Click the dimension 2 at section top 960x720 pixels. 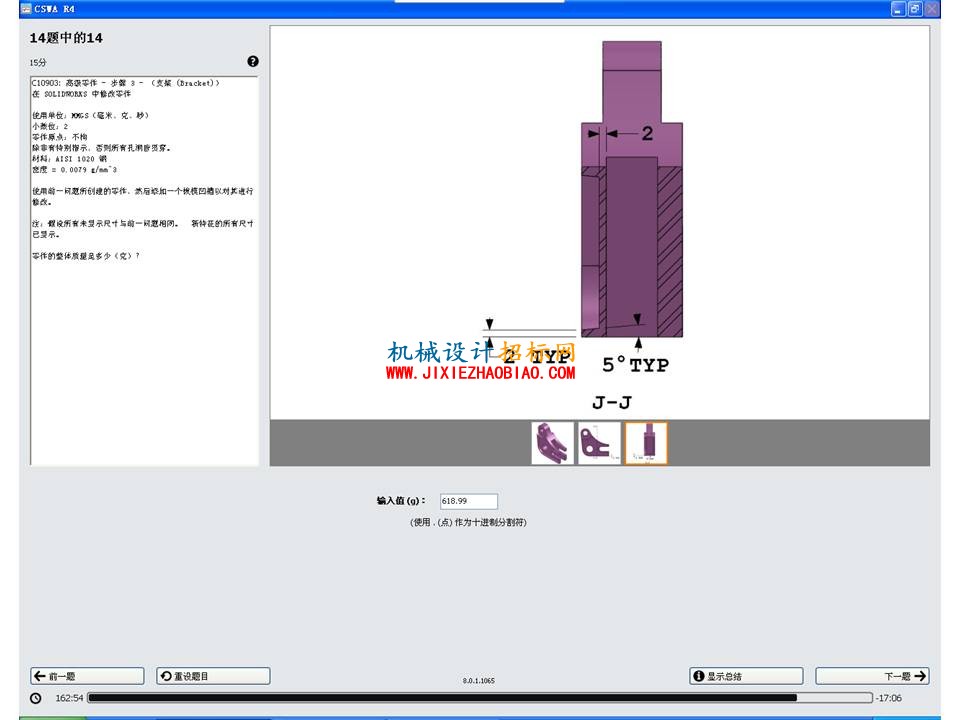647,133
